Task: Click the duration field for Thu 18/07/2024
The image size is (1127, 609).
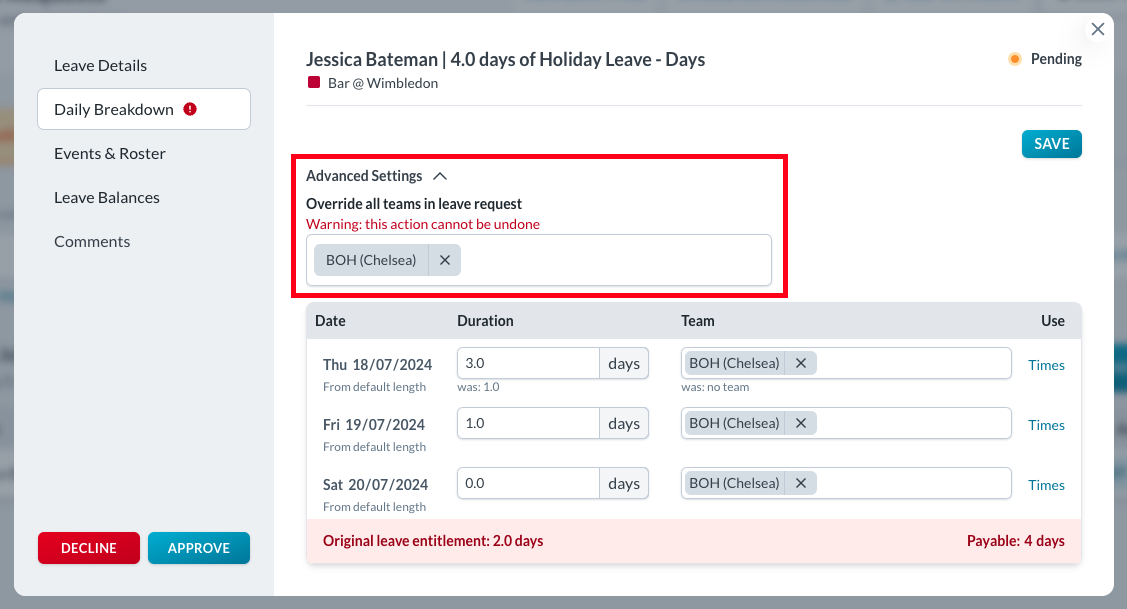Action: tap(527, 363)
